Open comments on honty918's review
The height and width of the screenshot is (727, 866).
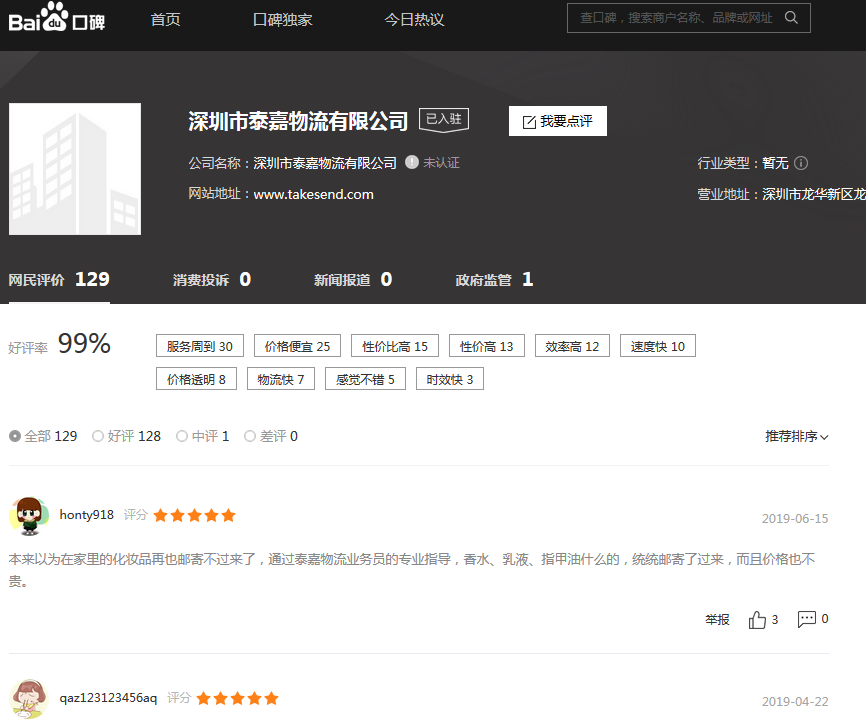[806, 620]
